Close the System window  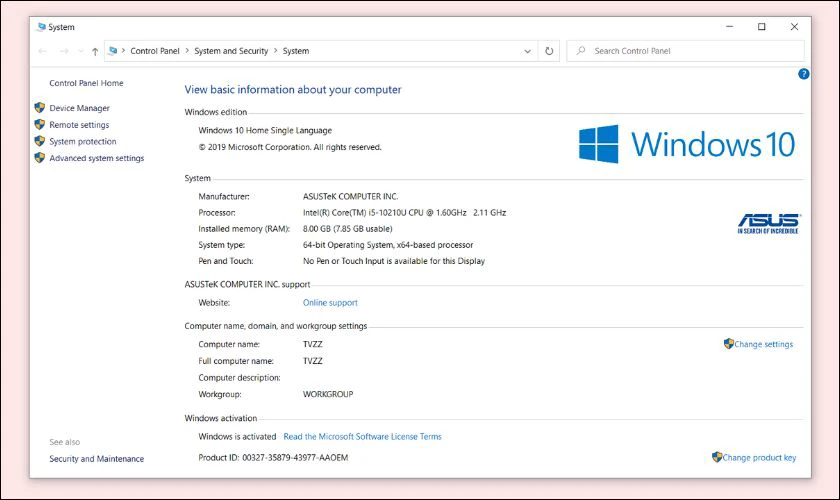[794, 27]
